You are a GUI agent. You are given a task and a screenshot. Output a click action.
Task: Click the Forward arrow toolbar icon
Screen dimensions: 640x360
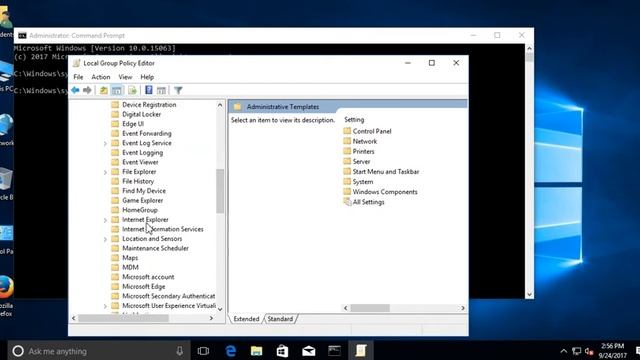tap(87, 90)
